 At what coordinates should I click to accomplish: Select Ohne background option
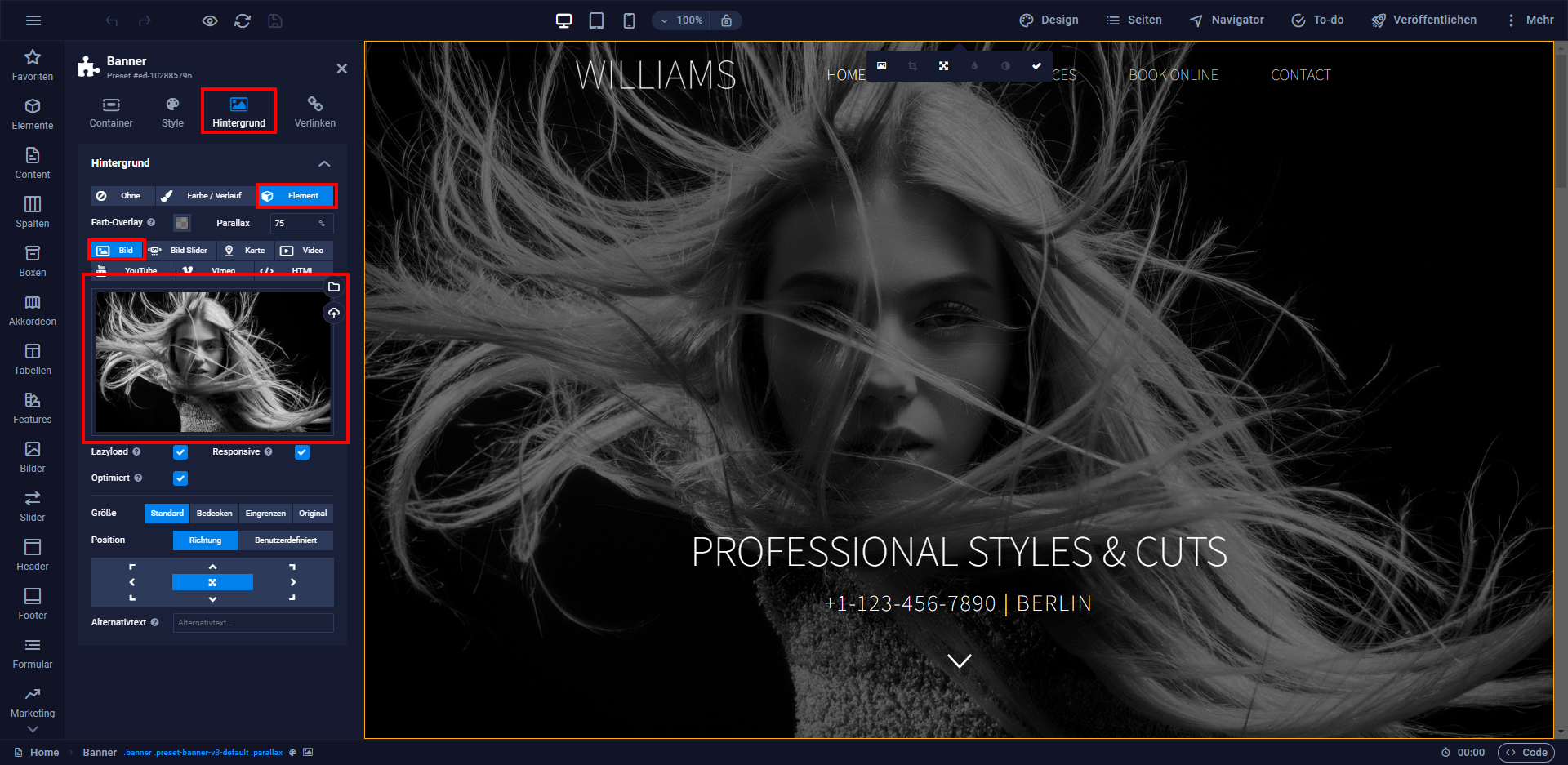point(122,196)
